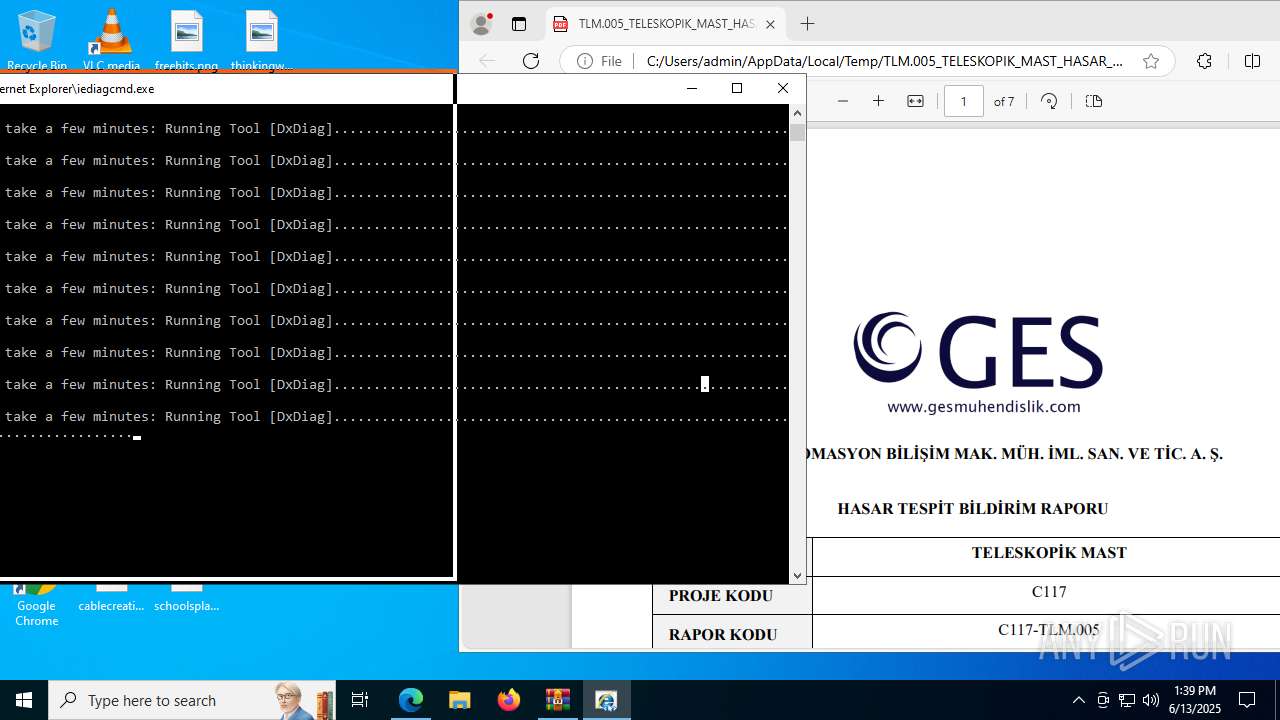Launch Google Chrome desktop shortcut
This screenshot has width=1280, height=720.
click(36, 606)
